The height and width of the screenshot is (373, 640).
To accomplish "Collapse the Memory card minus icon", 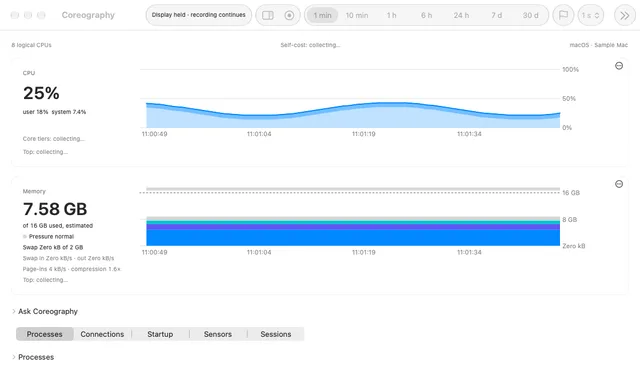I will [619, 184].
